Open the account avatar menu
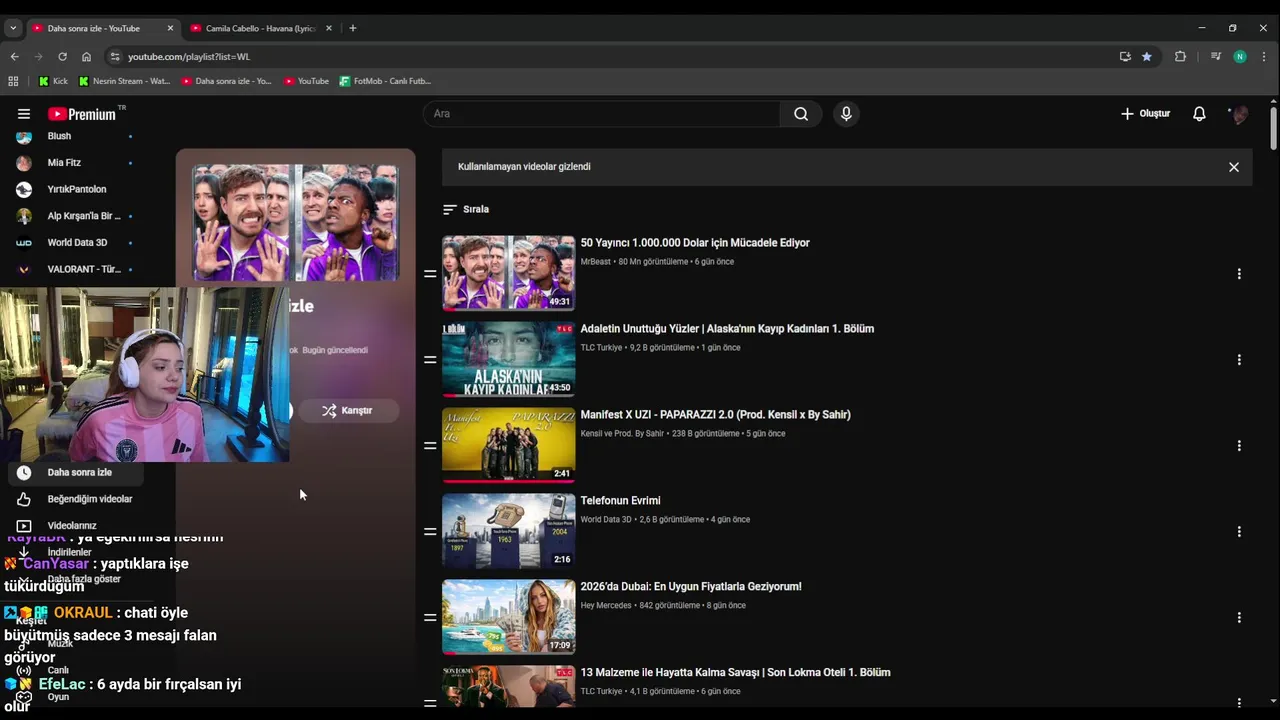The height and width of the screenshot is (720, 1280). (x=1240, y=114)
